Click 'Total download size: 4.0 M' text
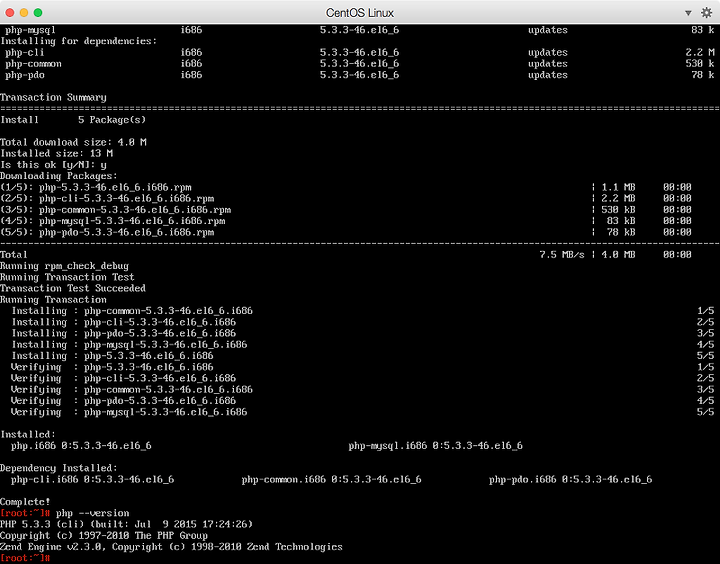Image resolution: width=720 pixels, height=564 pixels. point(73,142)
